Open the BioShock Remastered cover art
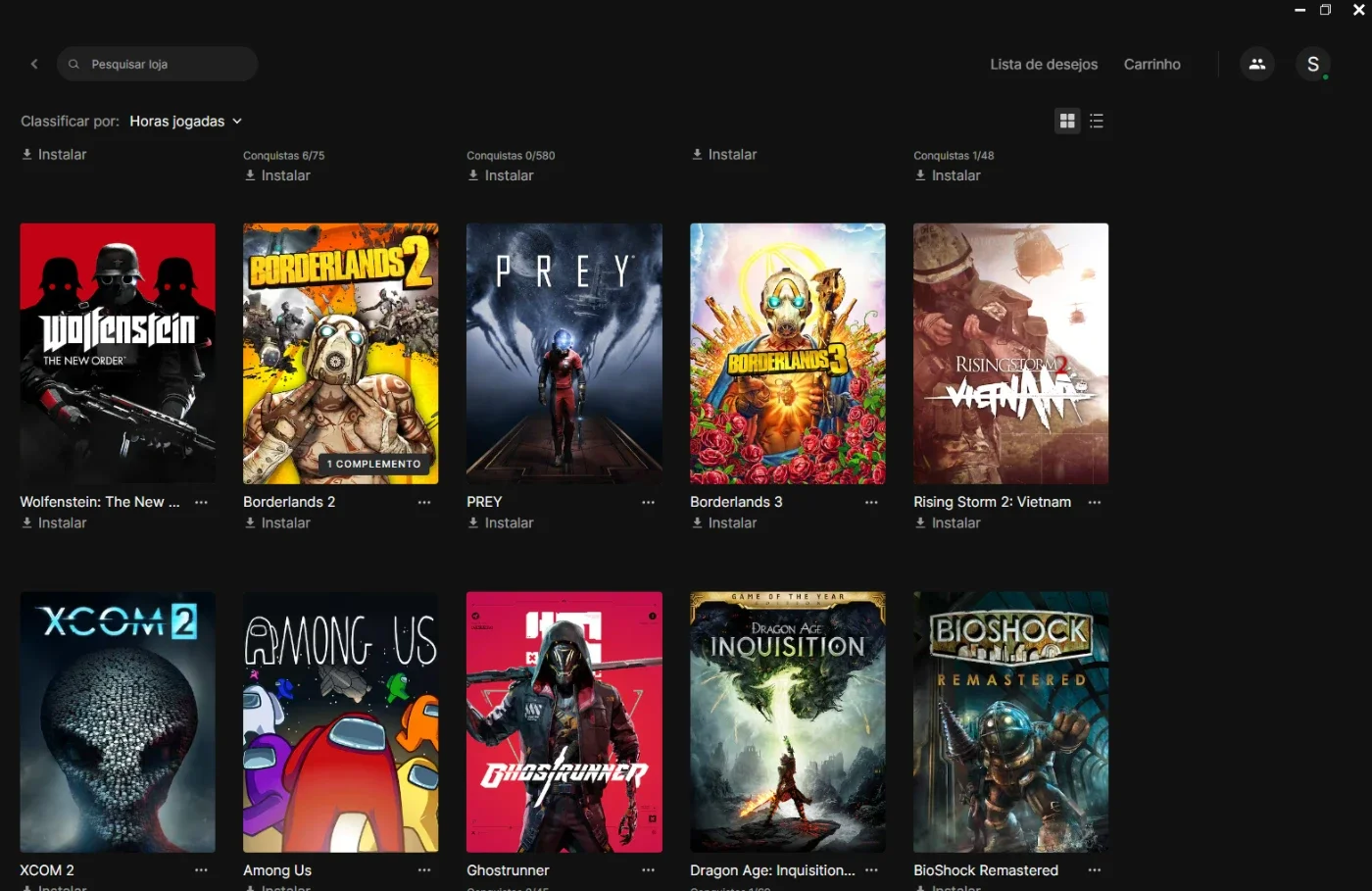Image resolution: width=1372 pixels, height=891 pixels. pos(1011,722)
